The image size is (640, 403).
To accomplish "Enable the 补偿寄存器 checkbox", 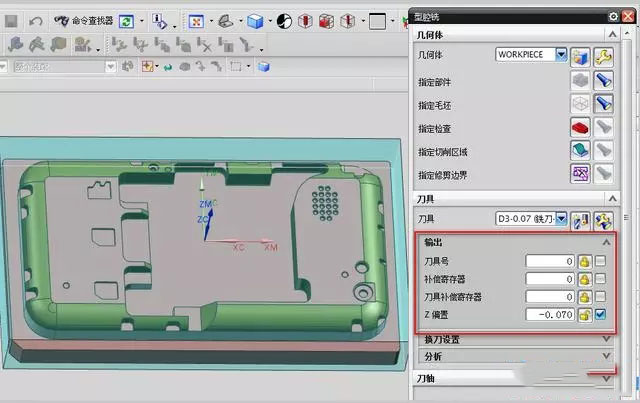I will pyautogui.click(x=599, y=279).
